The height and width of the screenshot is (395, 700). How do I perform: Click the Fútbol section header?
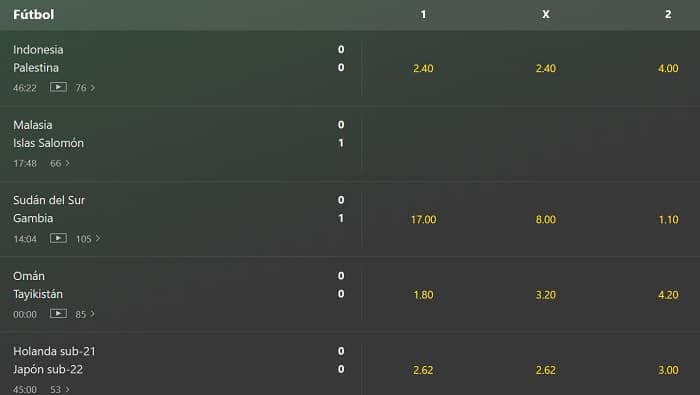pos(33,14)
